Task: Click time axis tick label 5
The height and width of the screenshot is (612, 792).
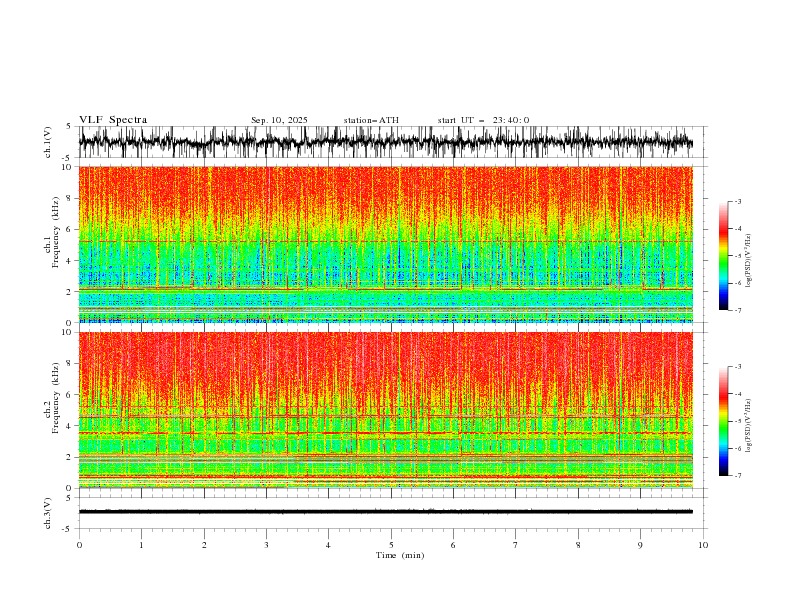Action: coord(391,545)
